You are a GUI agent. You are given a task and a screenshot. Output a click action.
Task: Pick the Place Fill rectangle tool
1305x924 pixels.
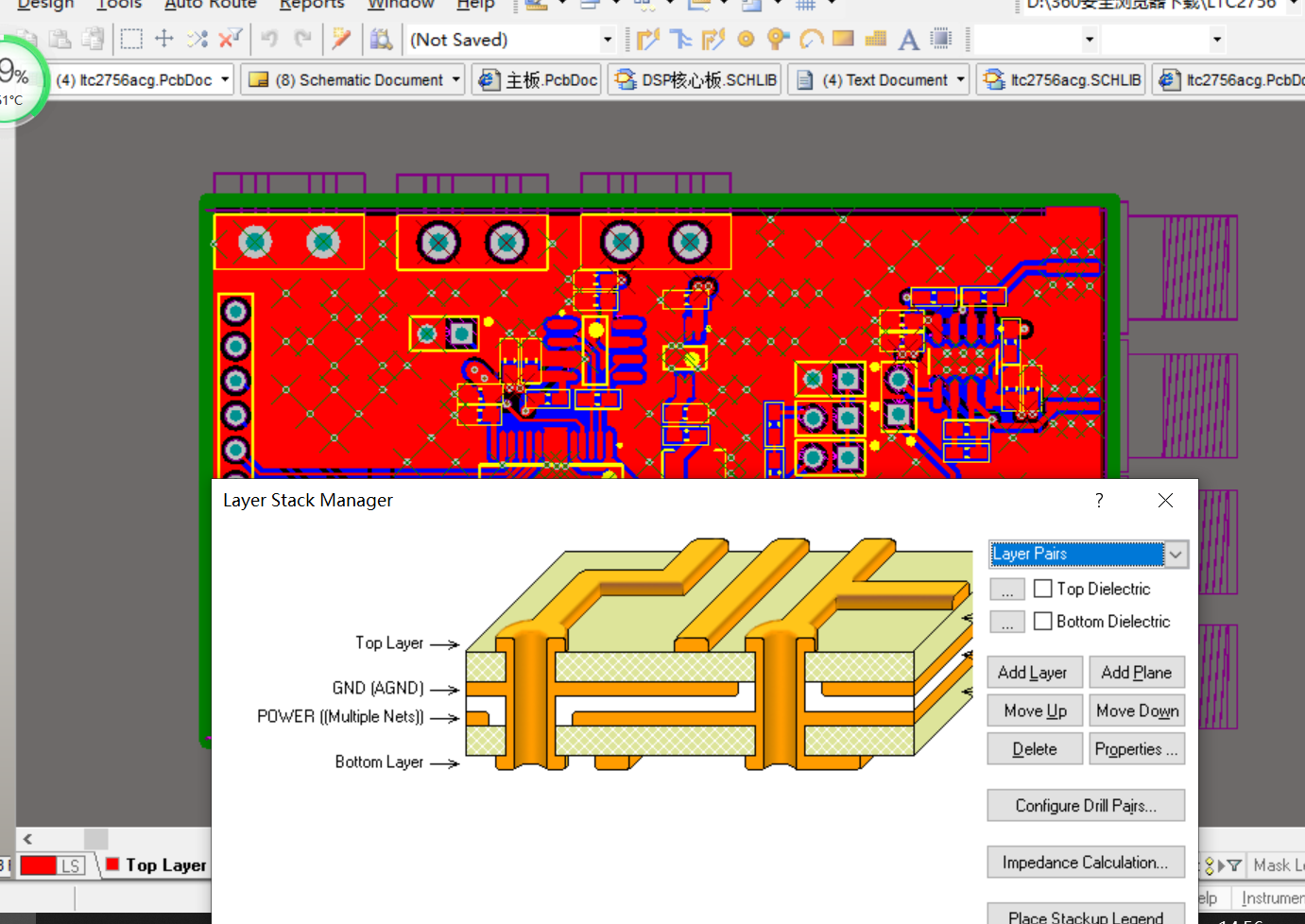(x=843, y=40)
